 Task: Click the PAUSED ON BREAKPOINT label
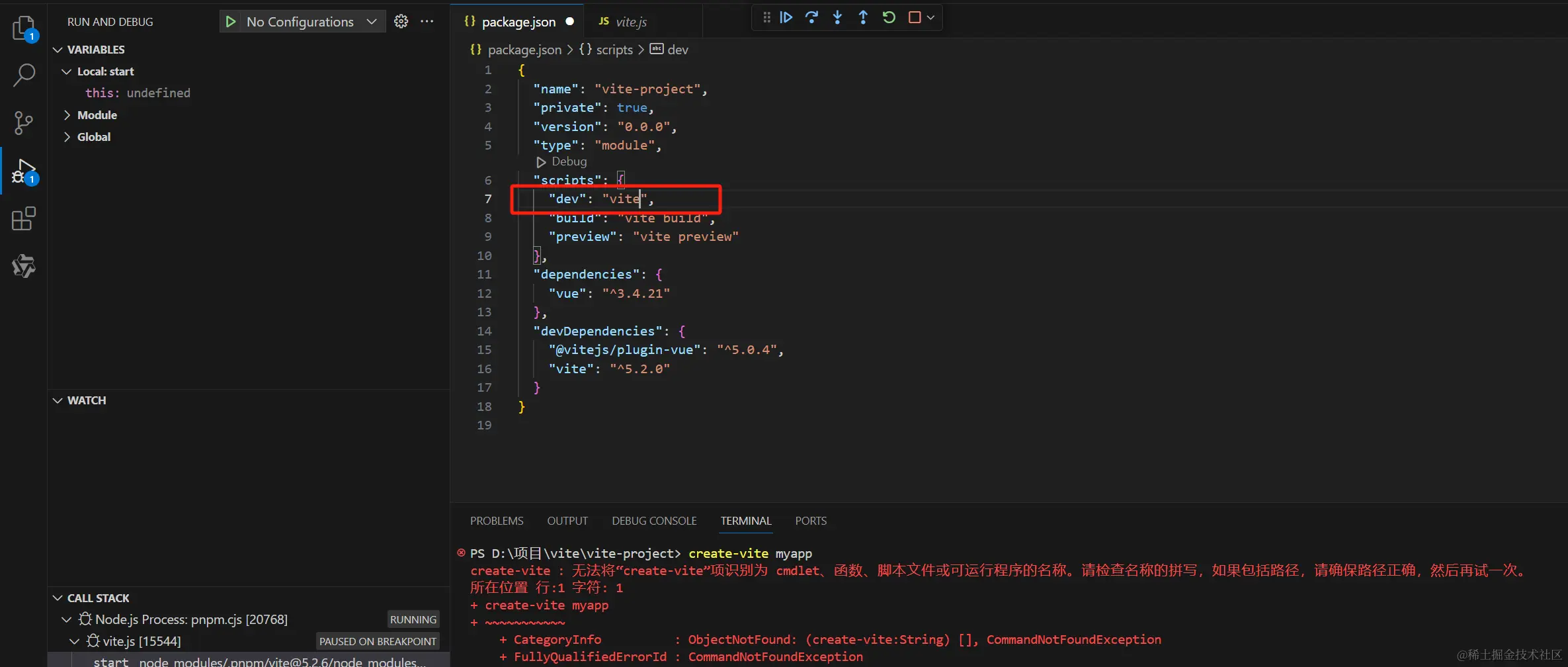(x=378, y=641)
